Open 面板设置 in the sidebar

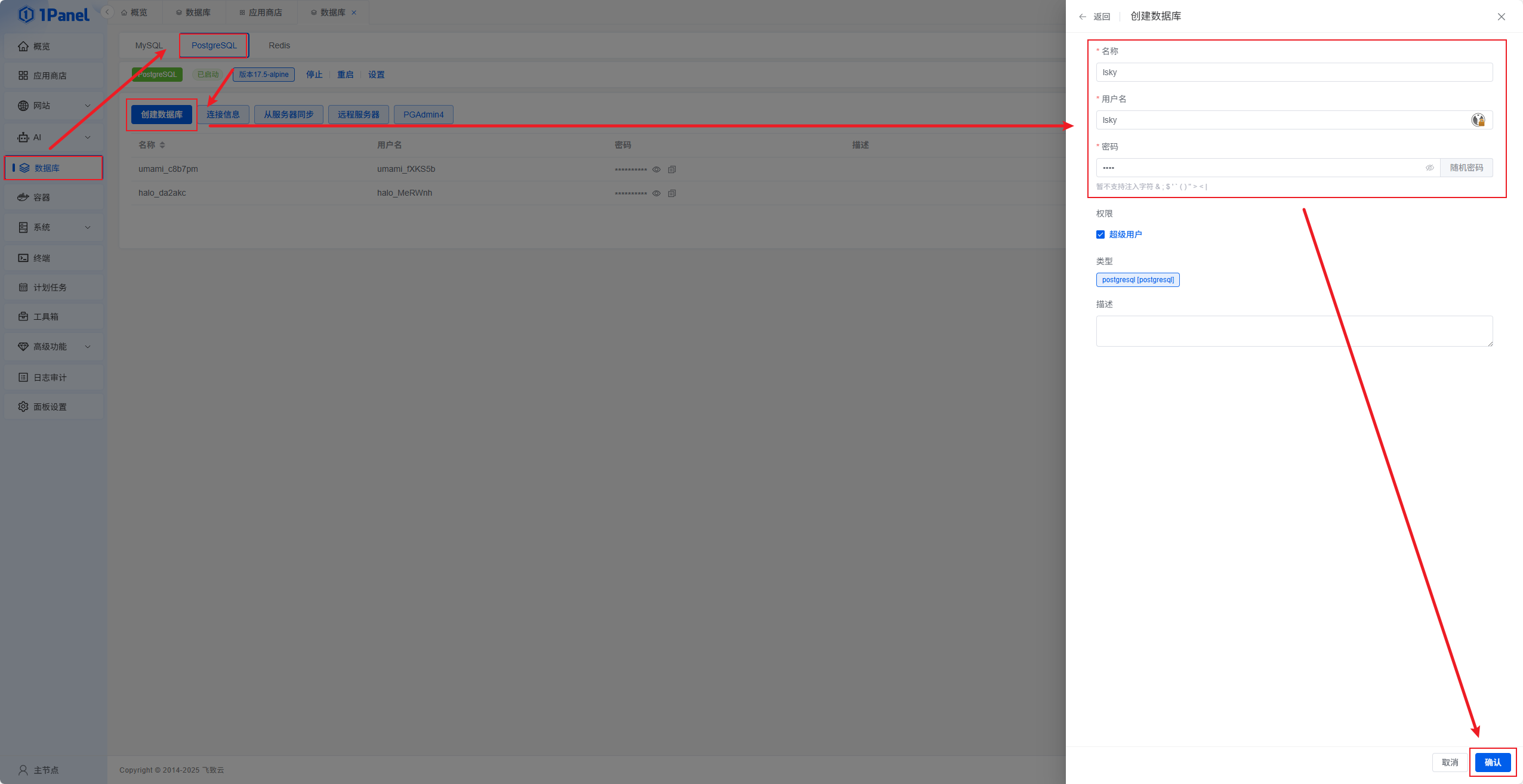tap(54, 407)
